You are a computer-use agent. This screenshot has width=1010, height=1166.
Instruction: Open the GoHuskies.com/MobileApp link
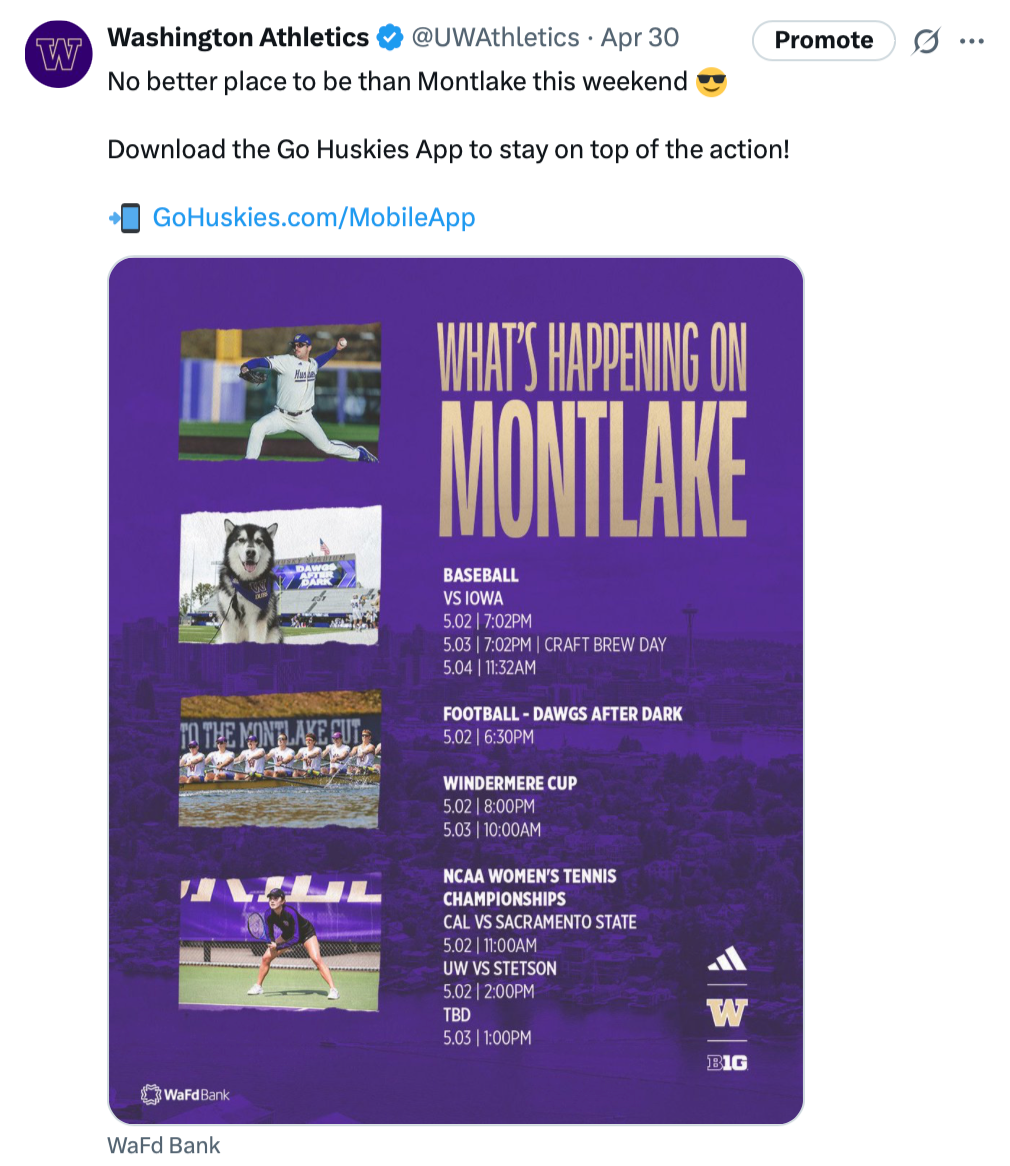314,217
